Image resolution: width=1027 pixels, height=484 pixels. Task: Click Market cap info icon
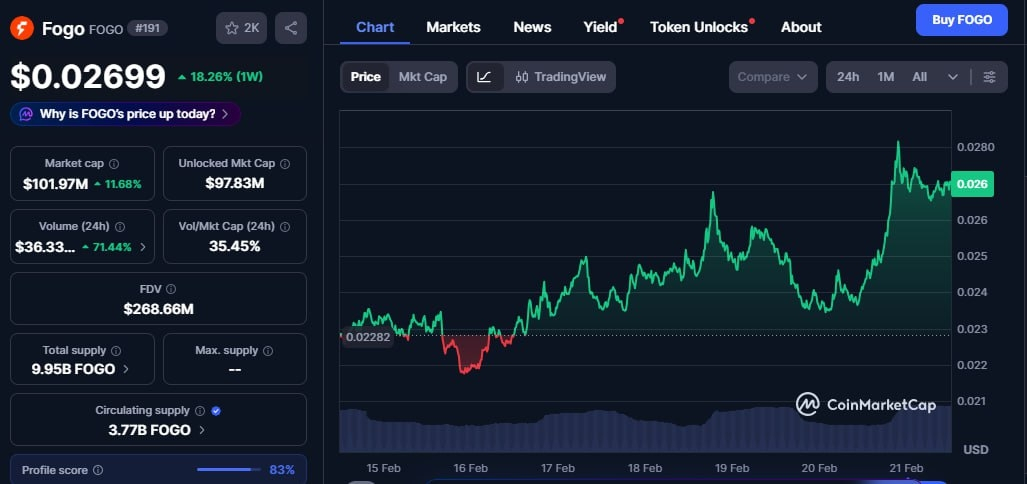[114, 163]
